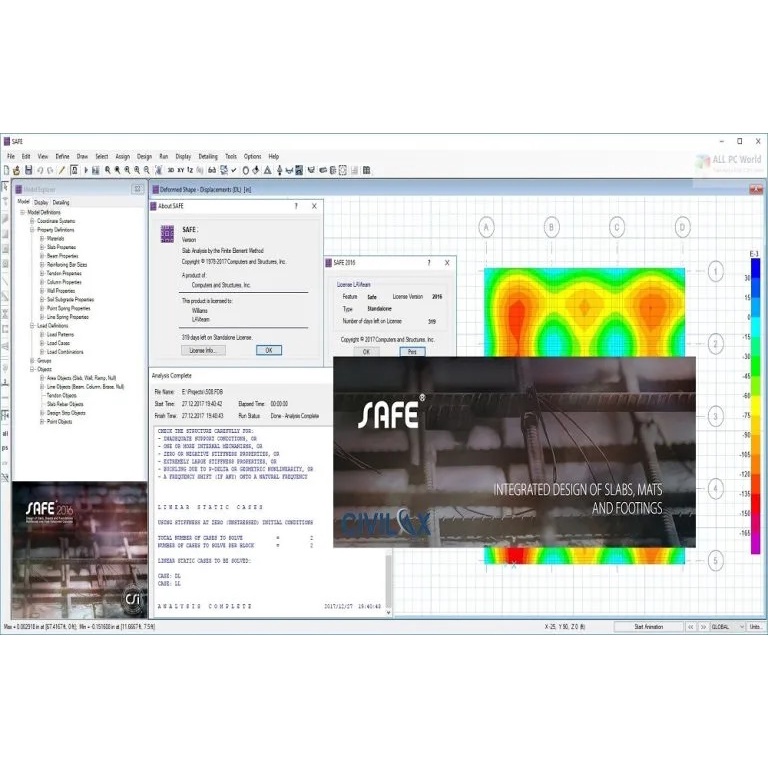
Task: Save the model with the floppy icon
Action: point(28,170)
